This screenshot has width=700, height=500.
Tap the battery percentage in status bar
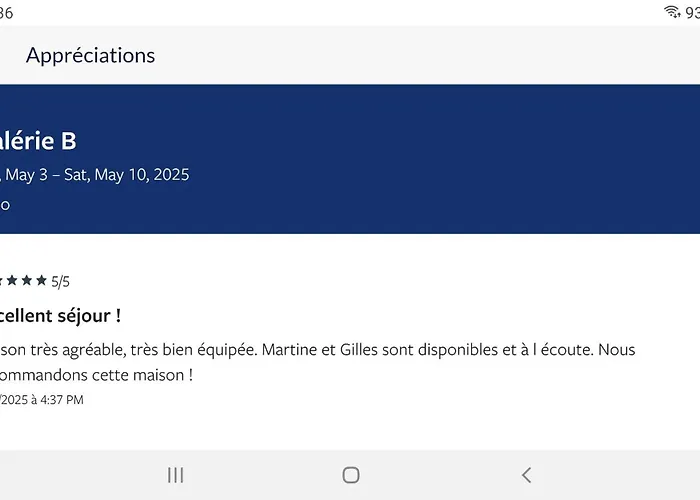692,12
